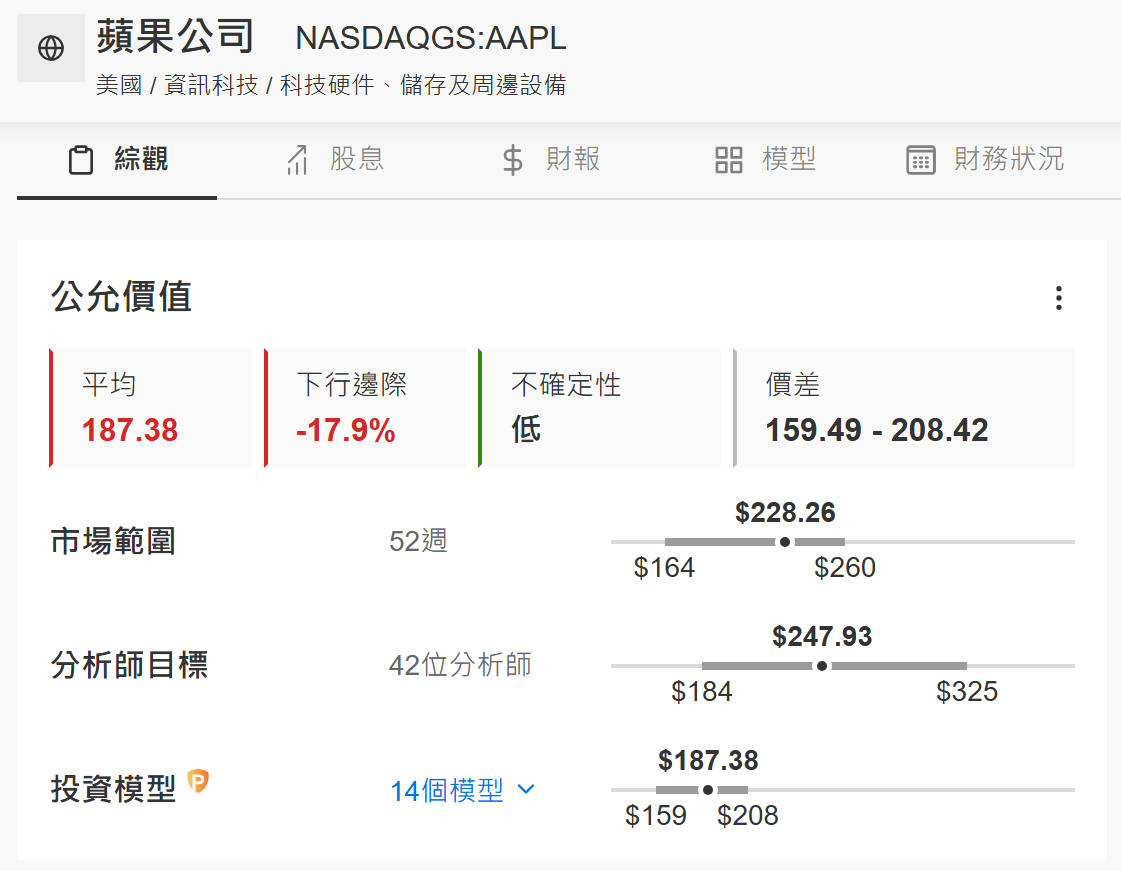Expand the 14個模型 dropdown
Screen dimensions: 1121x871
point(447,791)
